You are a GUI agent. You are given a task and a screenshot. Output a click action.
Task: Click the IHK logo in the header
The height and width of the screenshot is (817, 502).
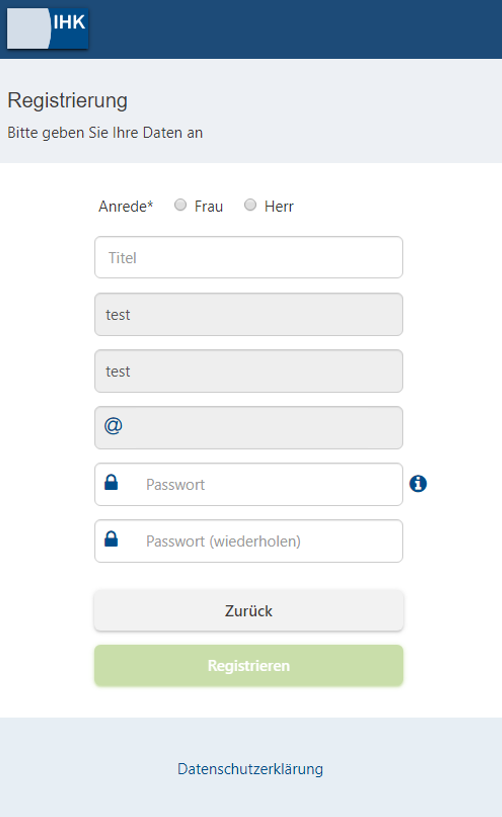tap(47, 29)
